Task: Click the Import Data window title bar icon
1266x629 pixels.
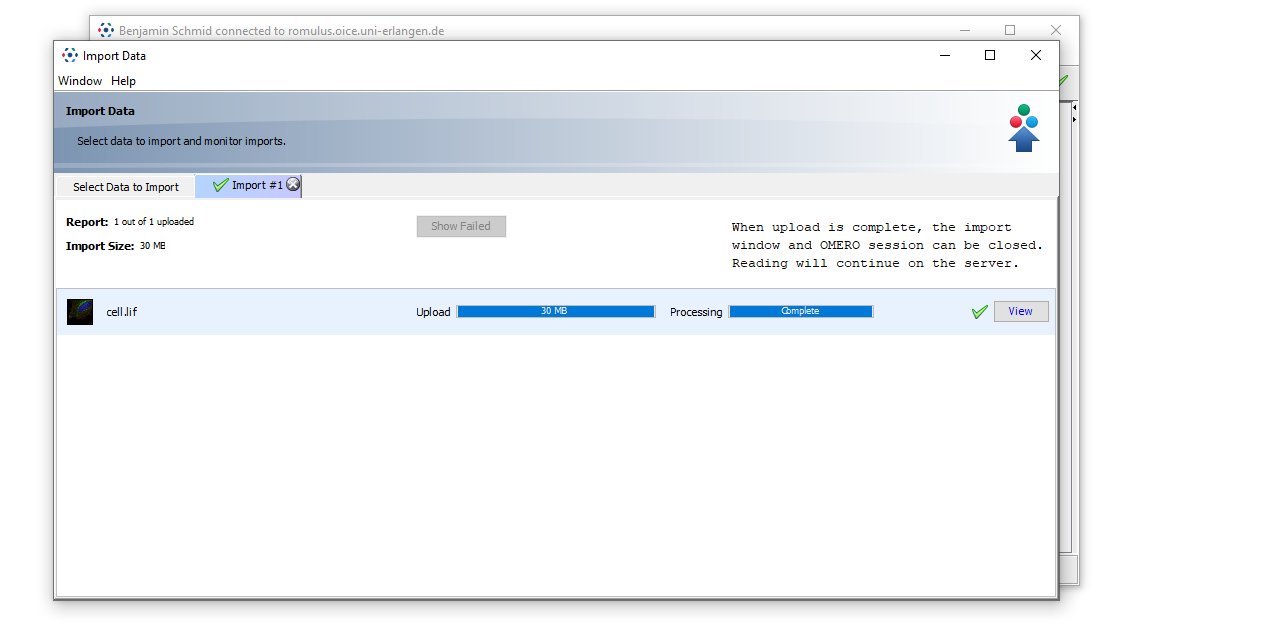Action: [x=70, y=56]
